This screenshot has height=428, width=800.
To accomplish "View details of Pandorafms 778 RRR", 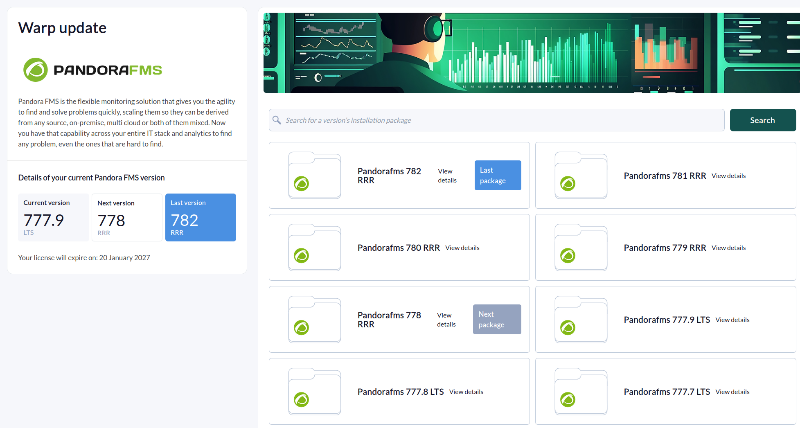I will [446, 319].
